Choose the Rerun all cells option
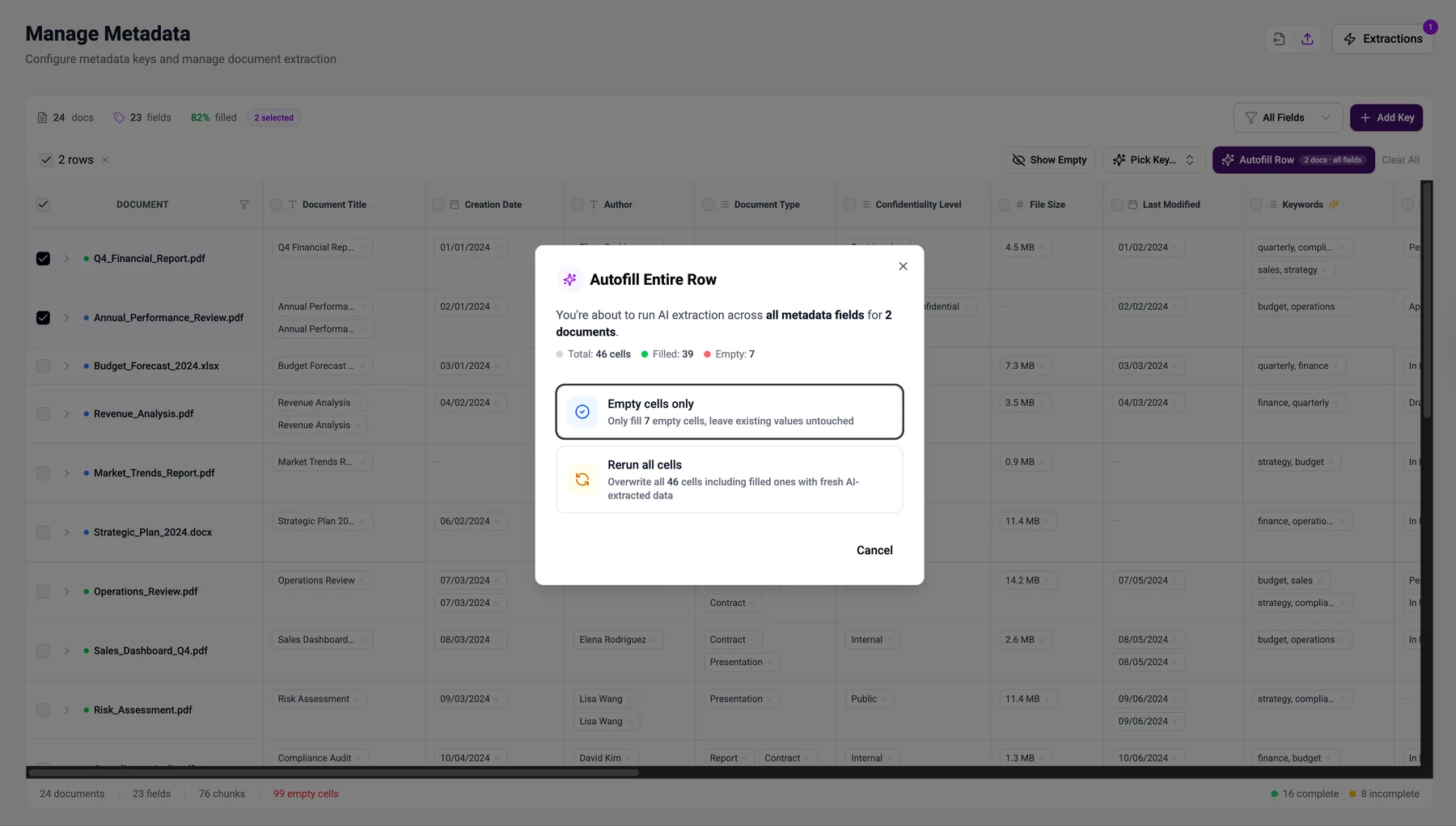The width and height of the screenshot is (1456, 826). pyautogui.click(x=729, y=480)
